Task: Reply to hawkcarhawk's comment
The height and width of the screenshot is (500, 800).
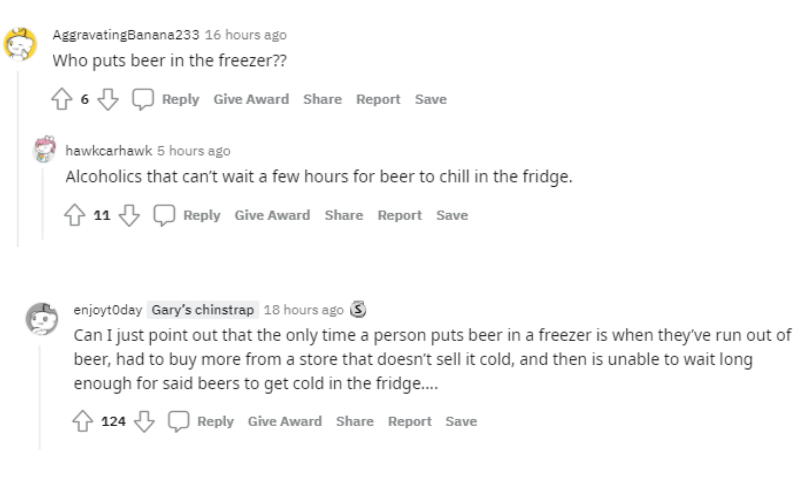Action: pos(202,215)
